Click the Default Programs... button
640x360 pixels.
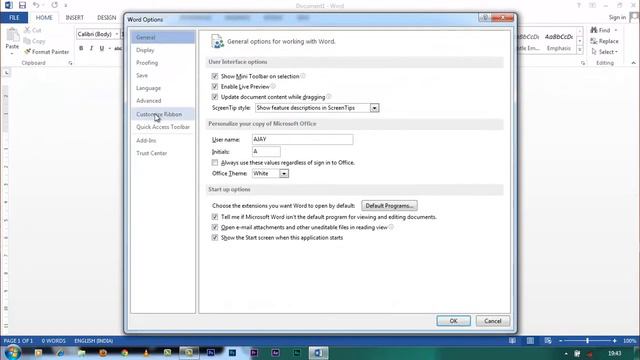pos(389,206)
